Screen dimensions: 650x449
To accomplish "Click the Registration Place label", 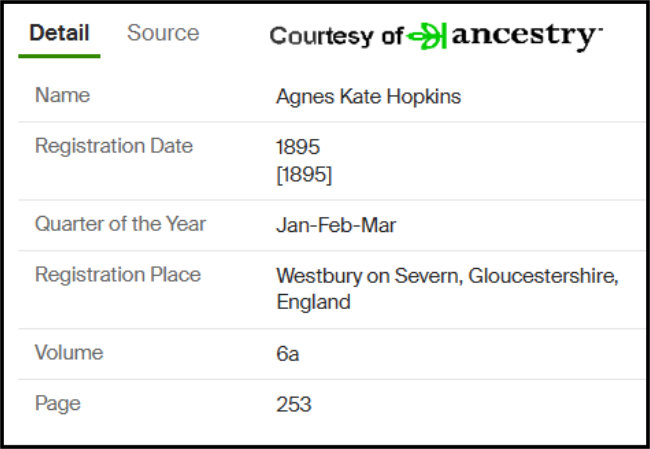I will point(118,275).
